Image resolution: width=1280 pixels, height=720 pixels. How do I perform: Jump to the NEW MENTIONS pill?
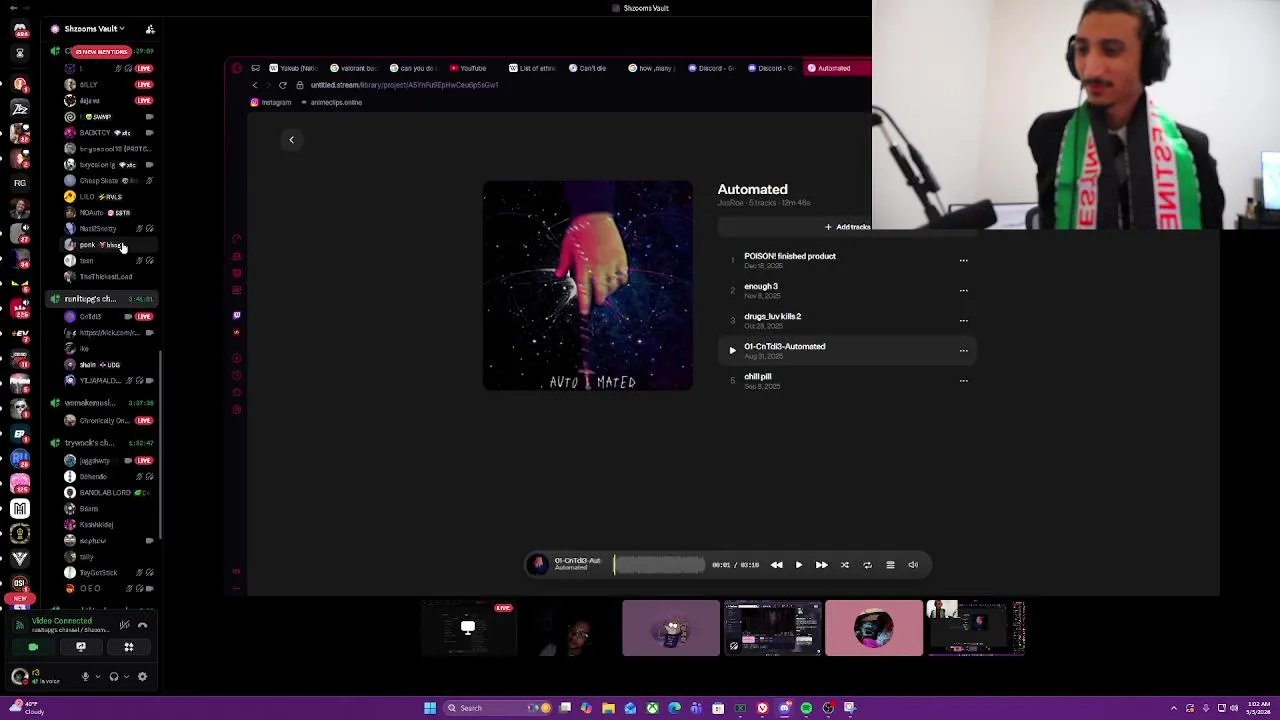(x=100, y=51)
